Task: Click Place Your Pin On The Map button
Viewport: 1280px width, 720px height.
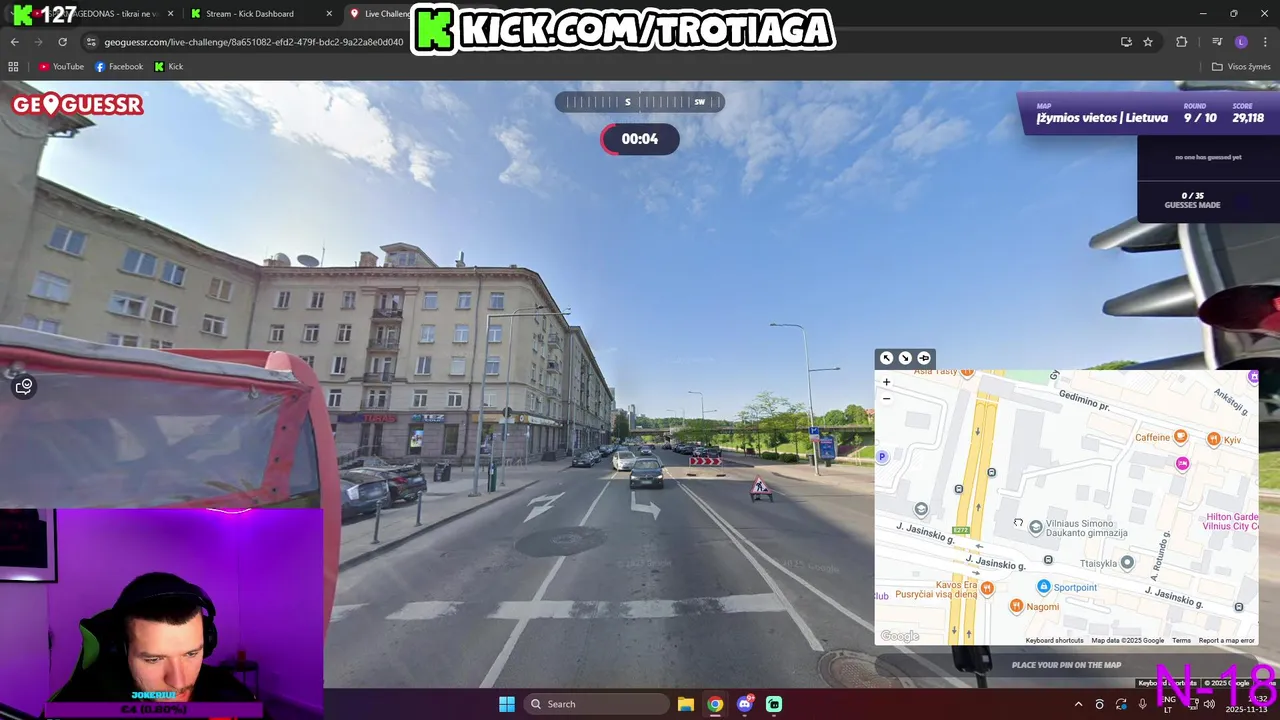Action: tap(1066, 665)
